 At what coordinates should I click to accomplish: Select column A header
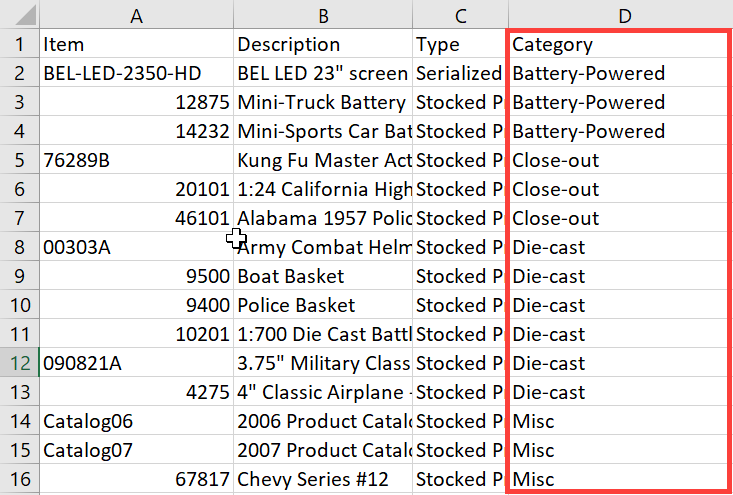(136, 15)
